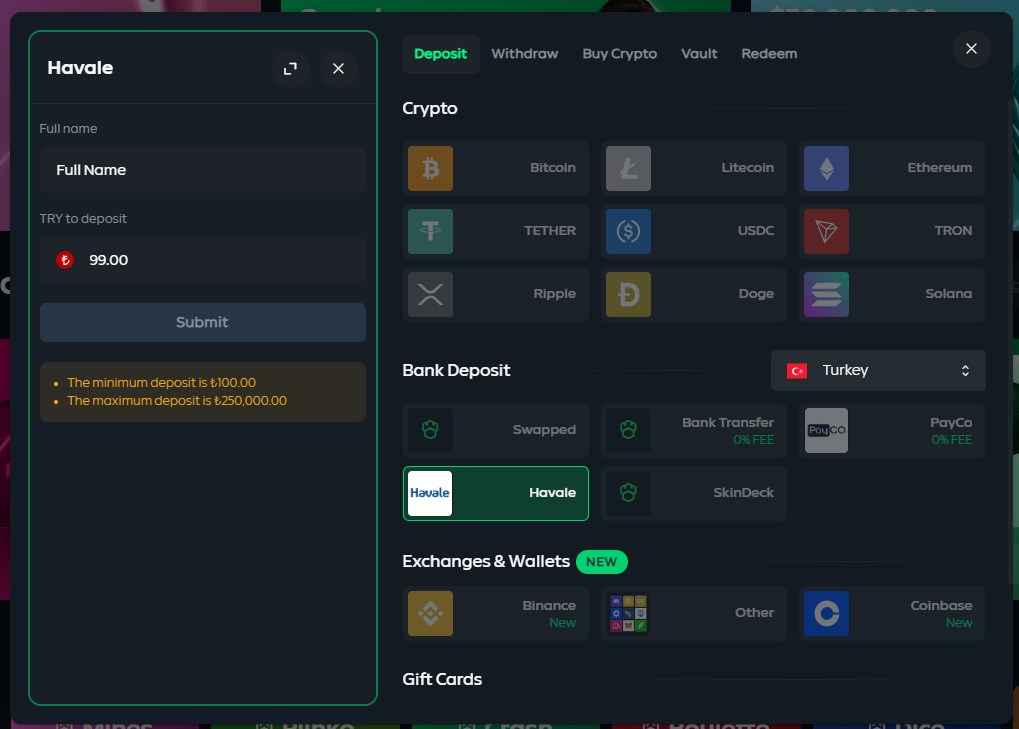Switch to the Withdraw tab

[524, 54]
